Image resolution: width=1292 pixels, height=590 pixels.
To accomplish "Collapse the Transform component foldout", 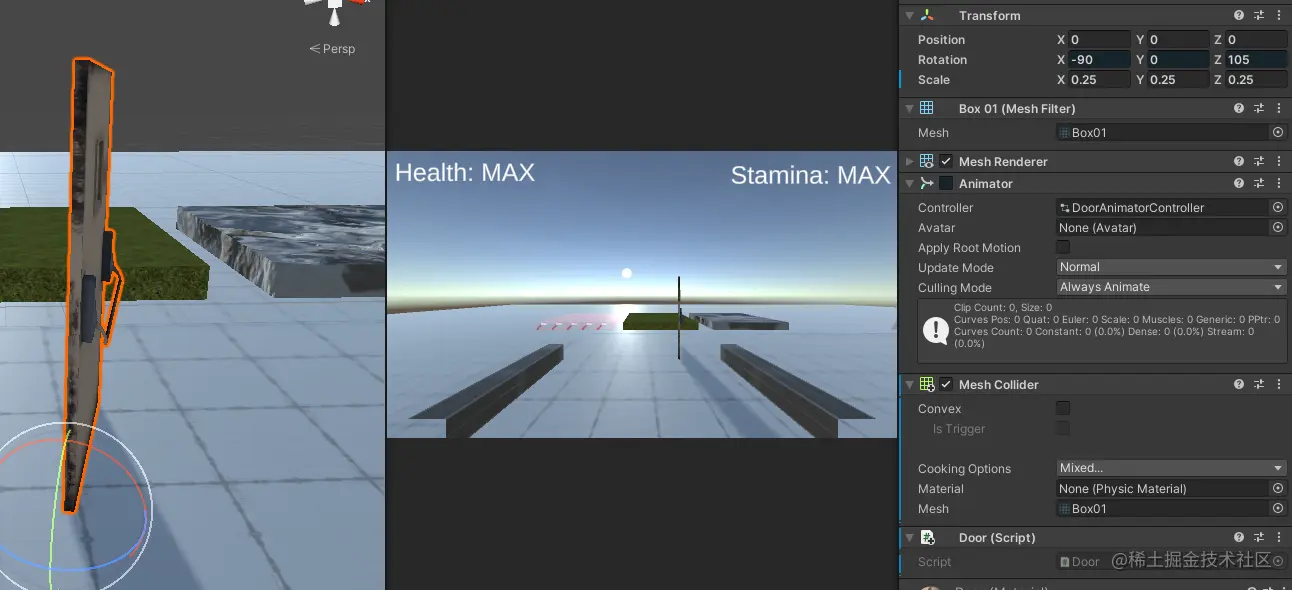I will click(909, 15).
